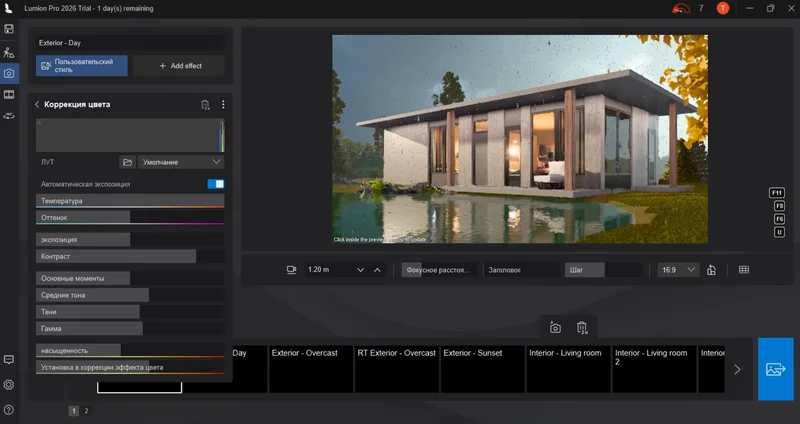Image resolution: width=800 pixels, height=424 pixels.
Task: Switch to photo set page 2
Action: 86,411
